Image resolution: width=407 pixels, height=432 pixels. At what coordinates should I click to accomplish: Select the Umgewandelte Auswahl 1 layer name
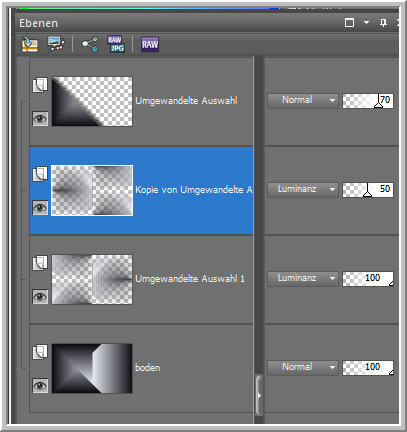click(x=190, y=279)
